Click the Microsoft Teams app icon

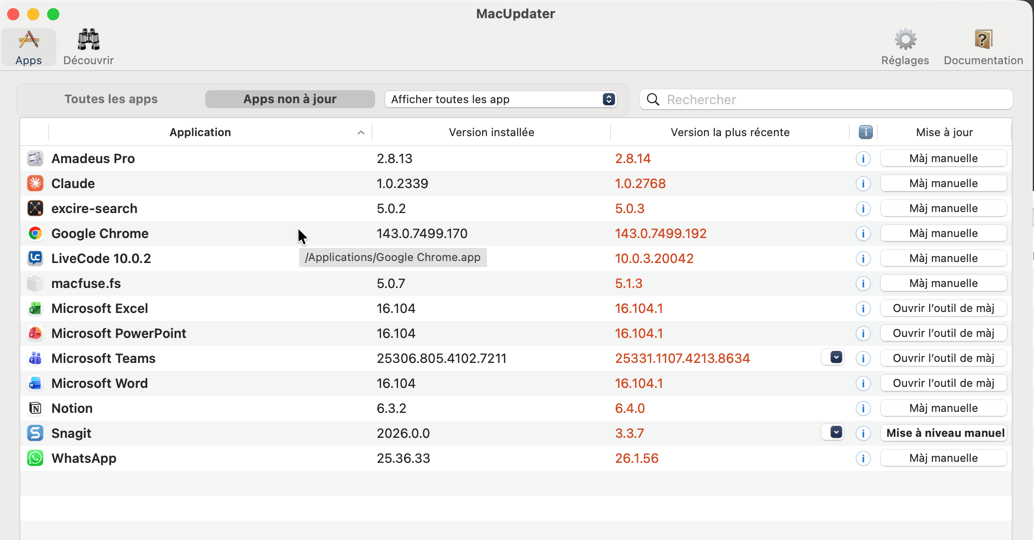pyautogui.click(x=35, y=359)
